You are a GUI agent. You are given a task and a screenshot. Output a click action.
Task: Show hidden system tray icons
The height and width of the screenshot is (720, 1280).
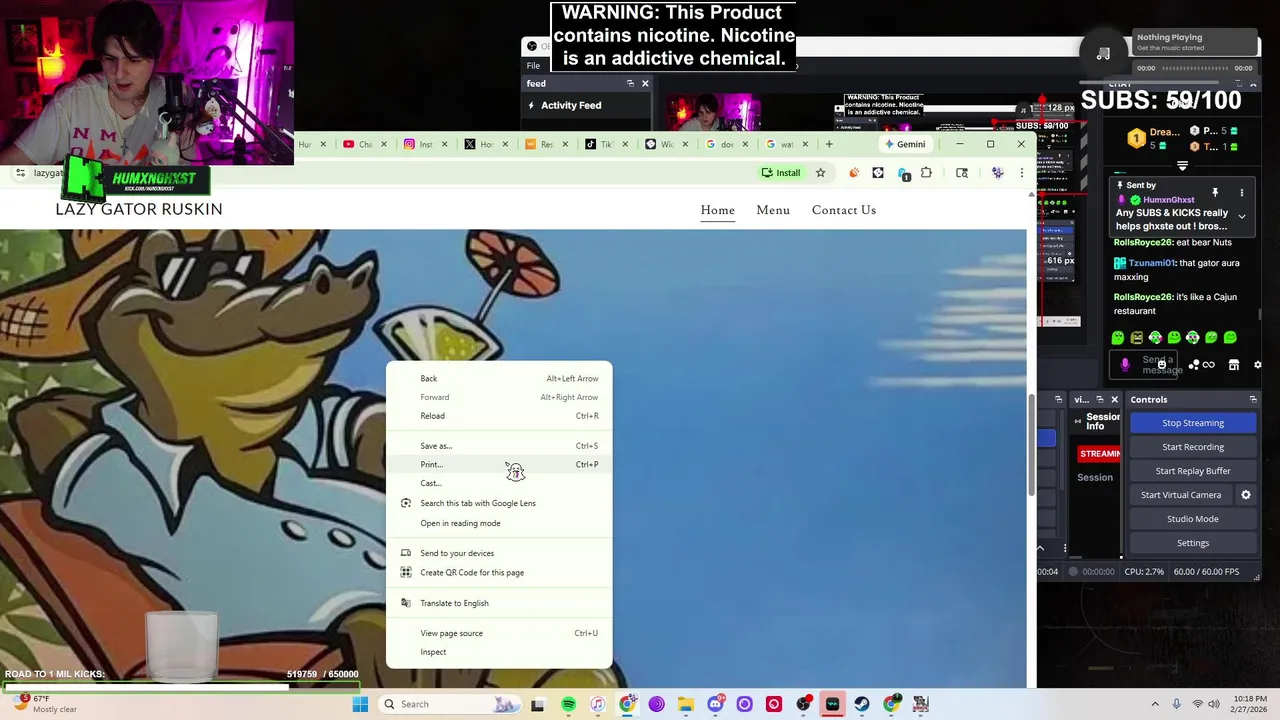point(1155,704)
